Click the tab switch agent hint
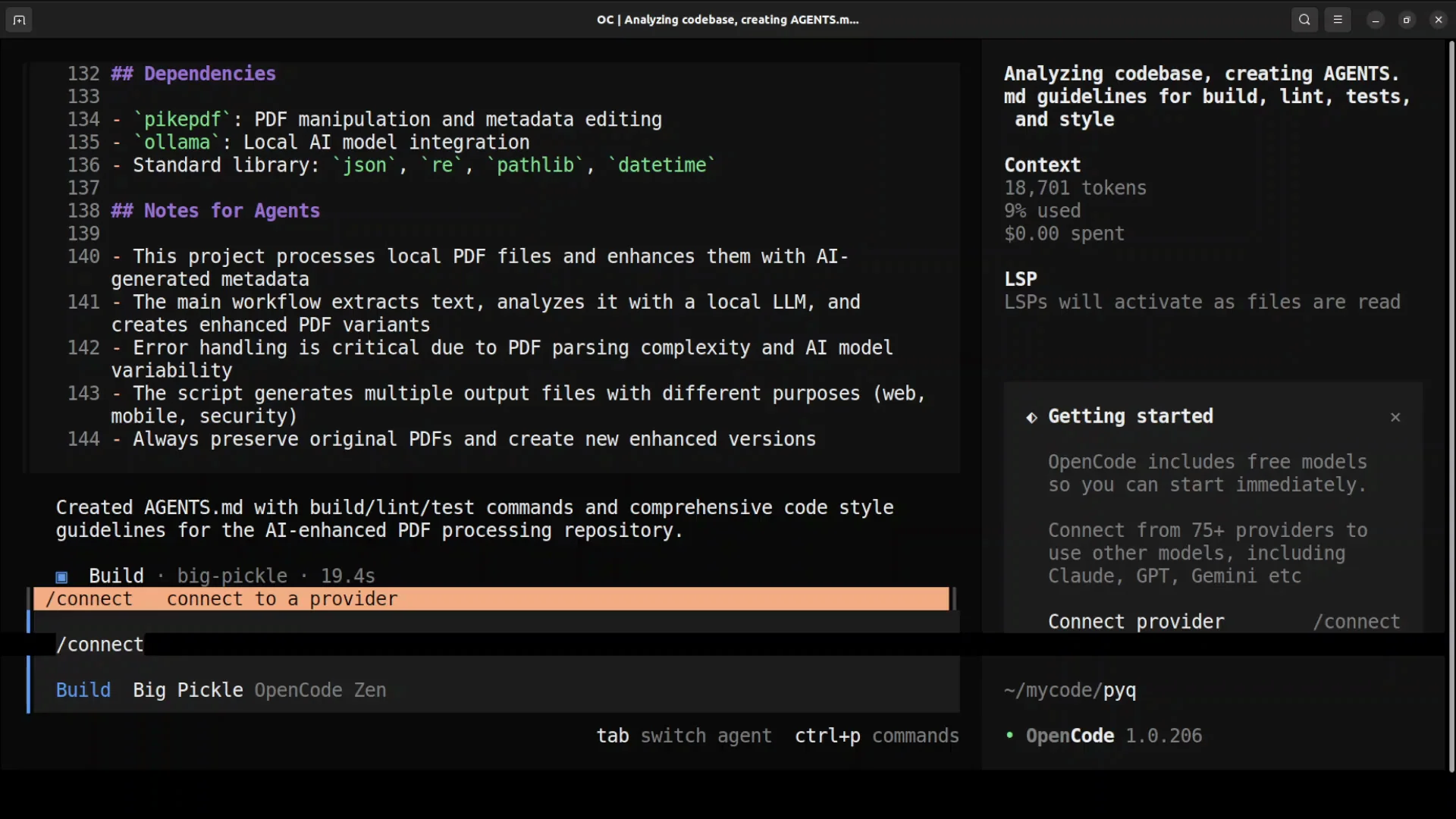Viewport: 1456px width, 819px height. click(x=683, y=736)
